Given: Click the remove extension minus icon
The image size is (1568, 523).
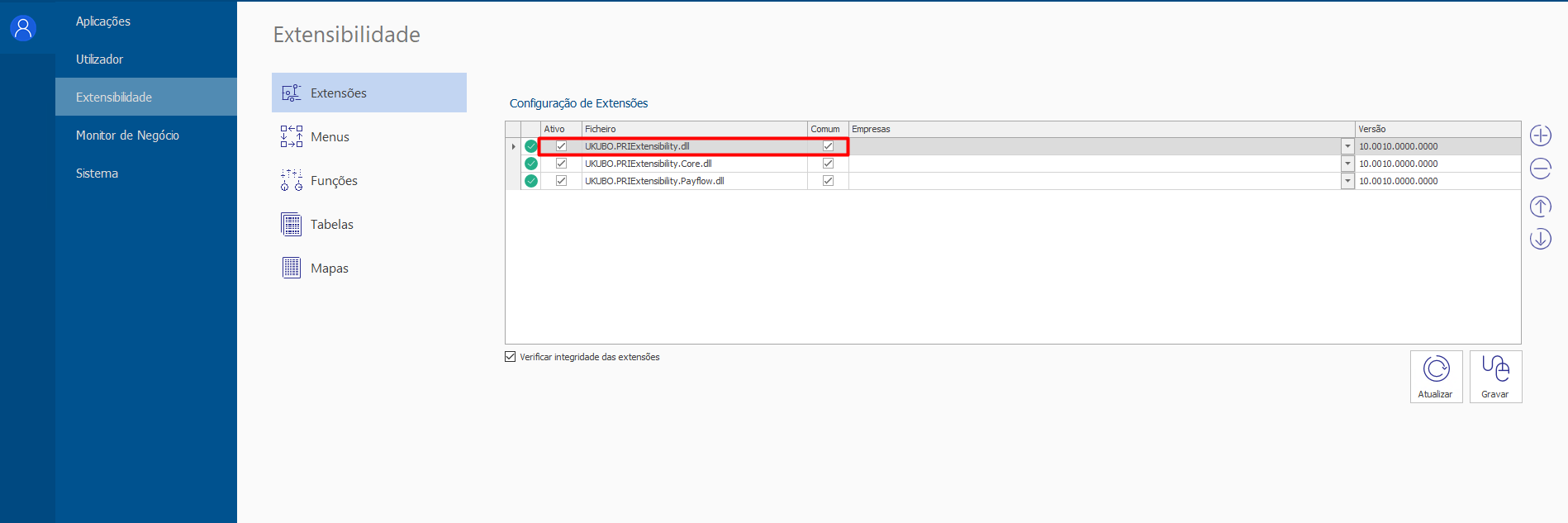Looking at the screenshot, I should click(1540, 169).
